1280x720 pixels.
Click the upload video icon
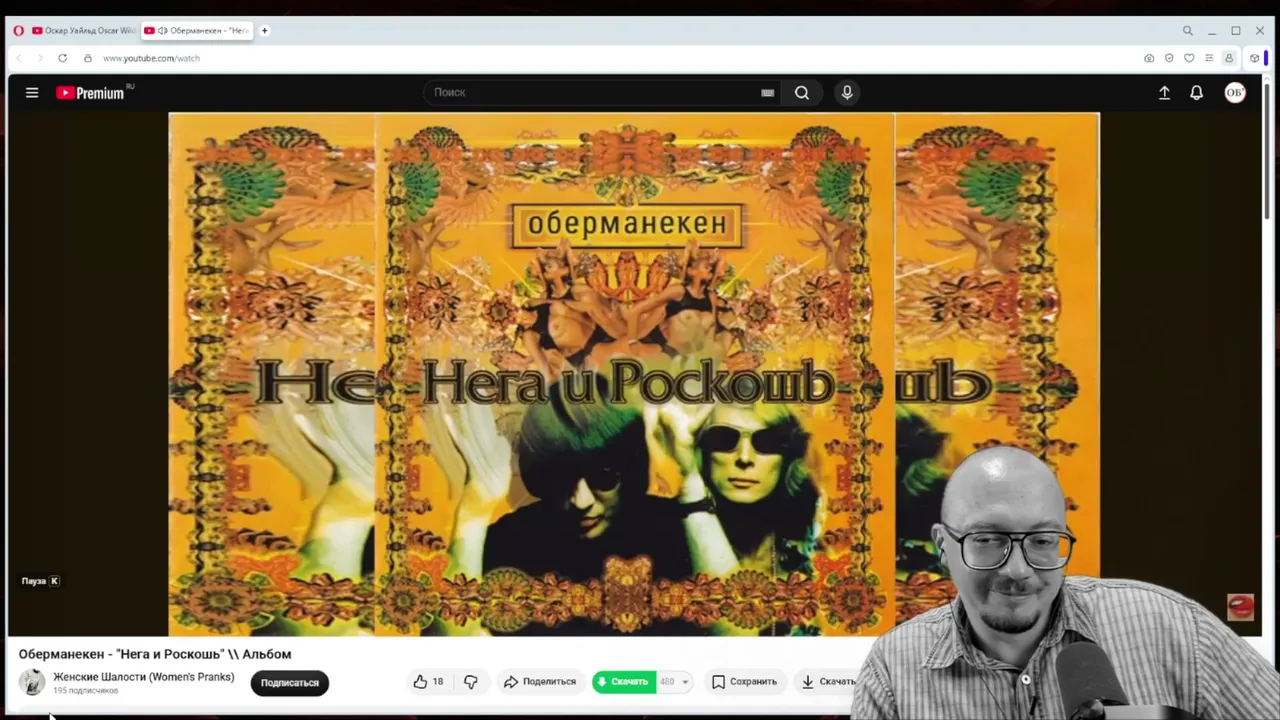pyautogui.click(x=1164, y=93)
